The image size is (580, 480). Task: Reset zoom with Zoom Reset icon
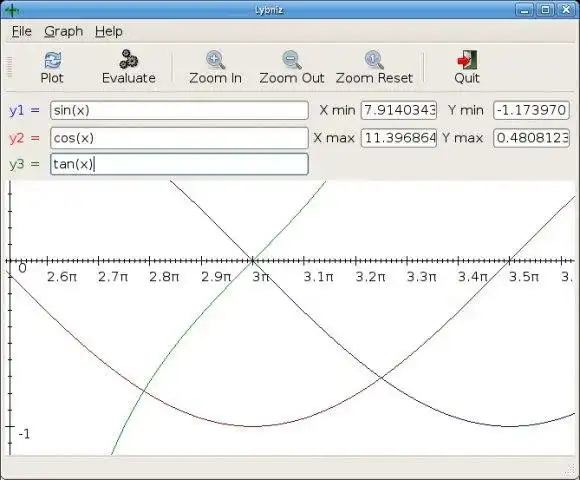tap(374, 60)
